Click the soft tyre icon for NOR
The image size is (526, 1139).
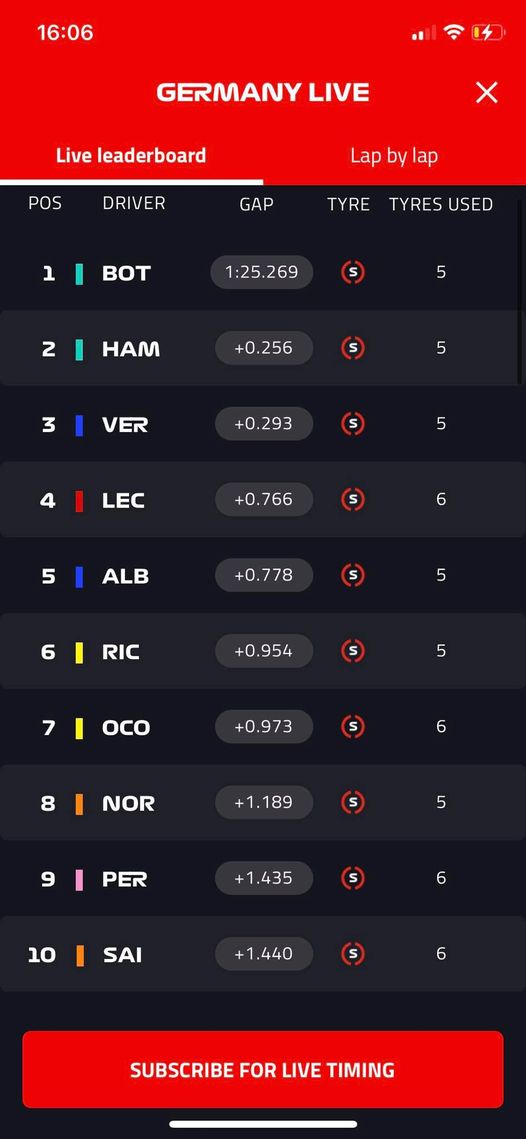point(353,802)
